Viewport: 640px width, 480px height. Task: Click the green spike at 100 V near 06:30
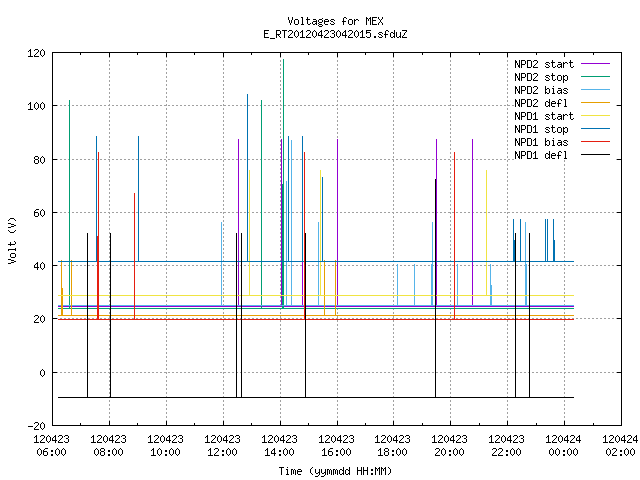click(69, 204)
